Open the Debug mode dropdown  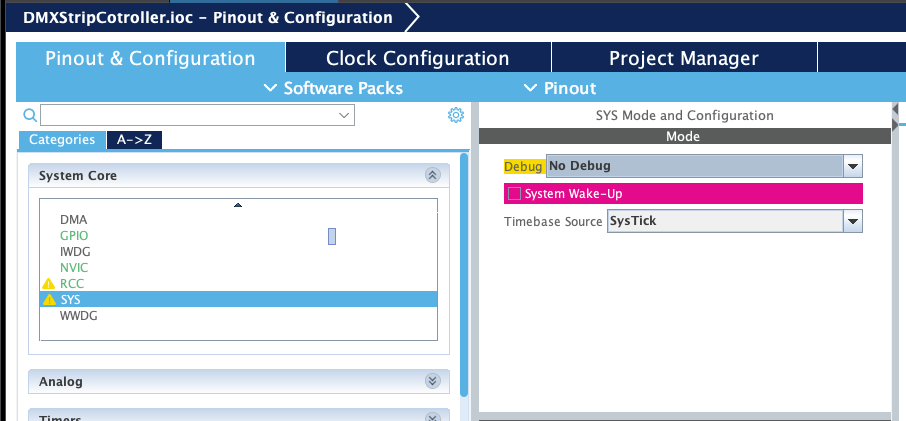point(852,166)
